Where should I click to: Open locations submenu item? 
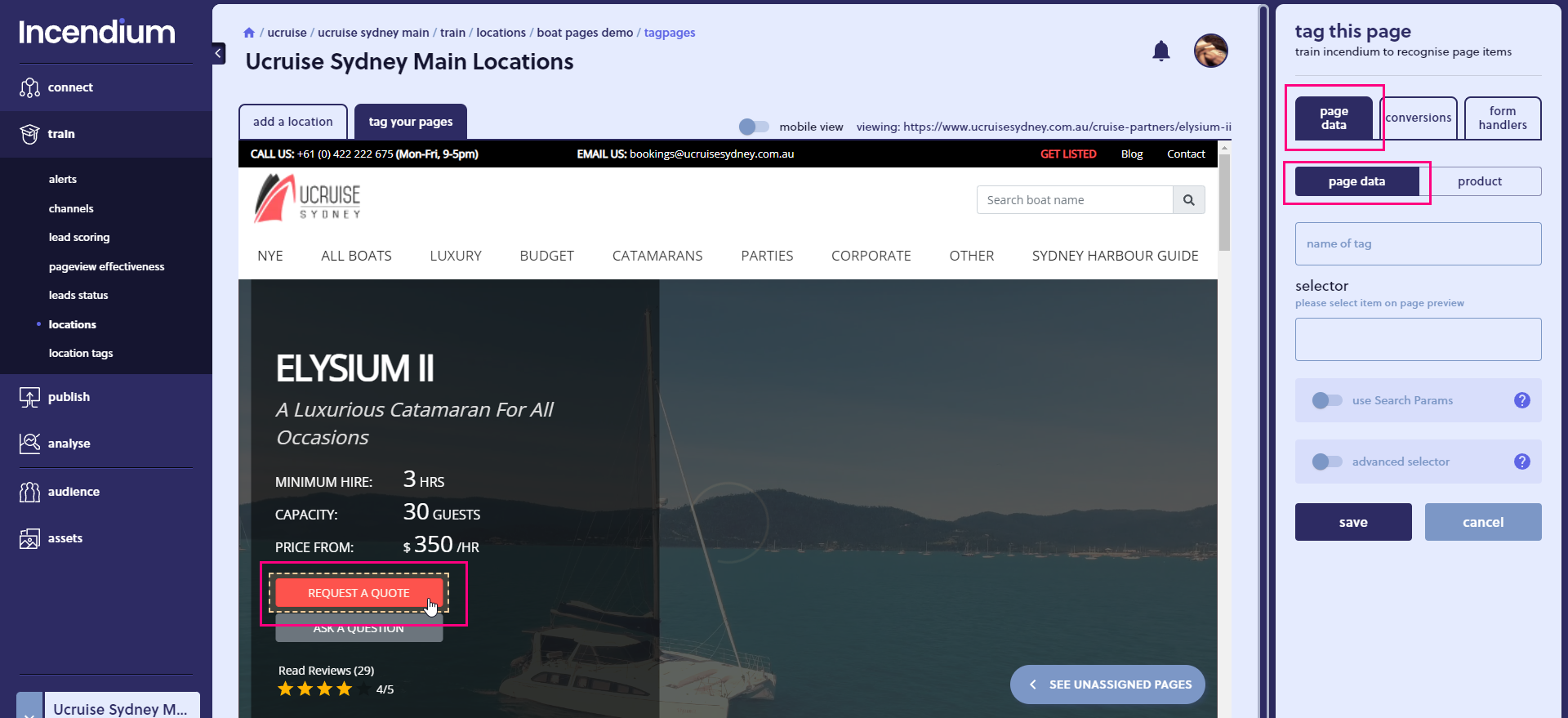[x=73, y=324]
